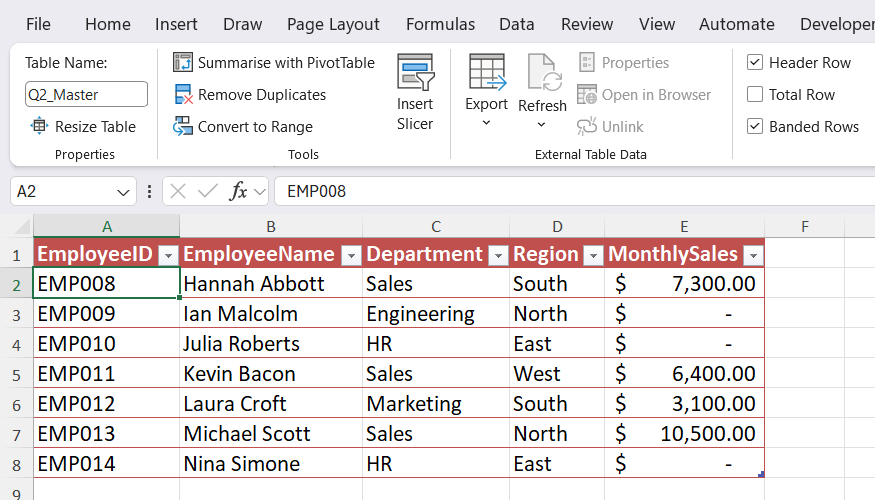Click the Insert Function fx icon
Screen dimensions: 875x500
[x=238, y=191]
